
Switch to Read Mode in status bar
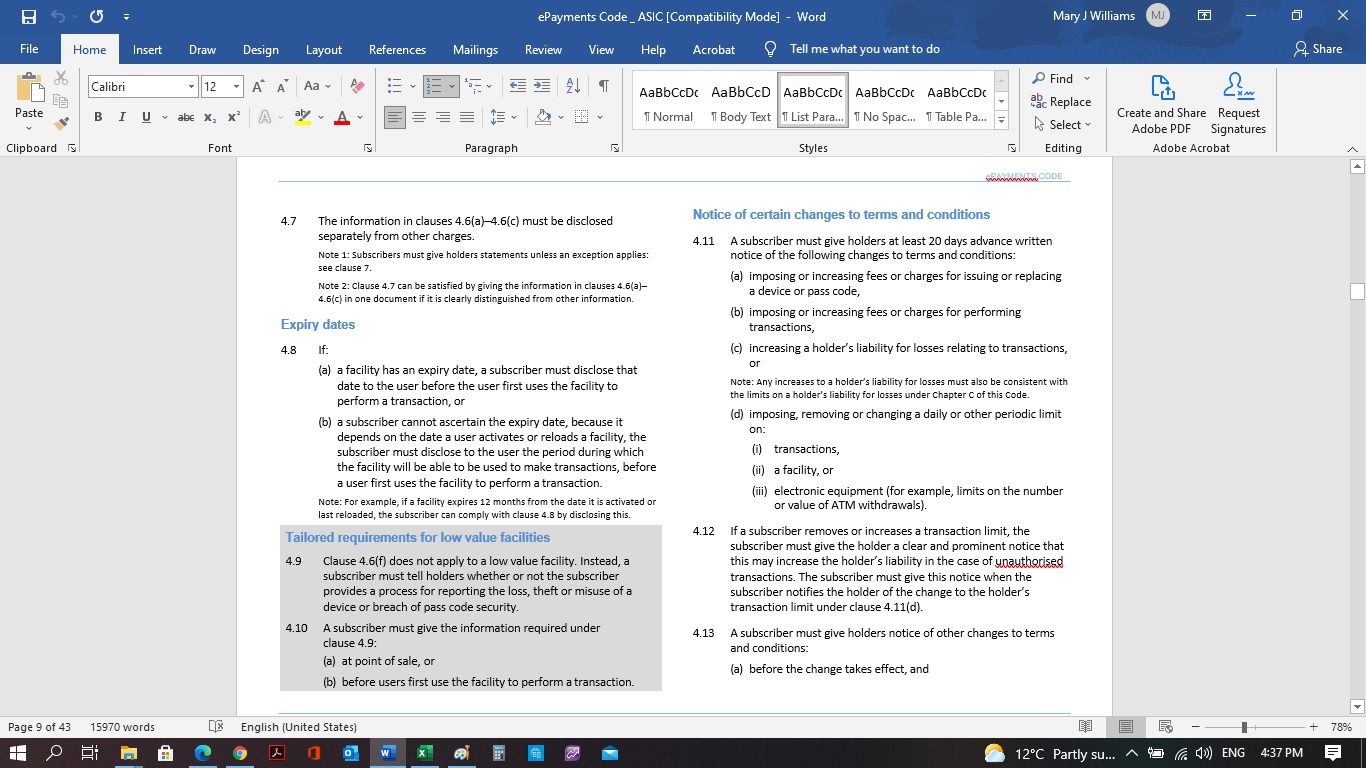(x=1086, y=727)
